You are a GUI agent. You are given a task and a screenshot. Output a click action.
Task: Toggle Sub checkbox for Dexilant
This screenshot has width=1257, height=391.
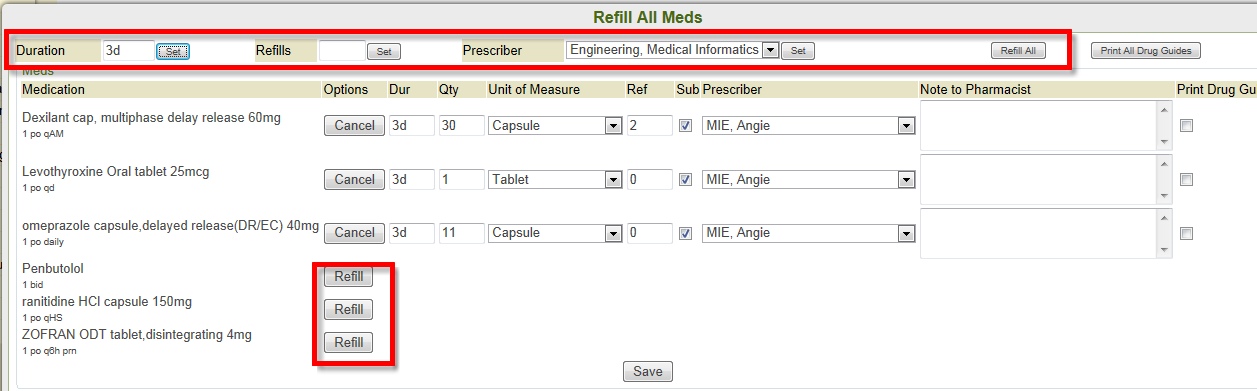coord(685,126)
